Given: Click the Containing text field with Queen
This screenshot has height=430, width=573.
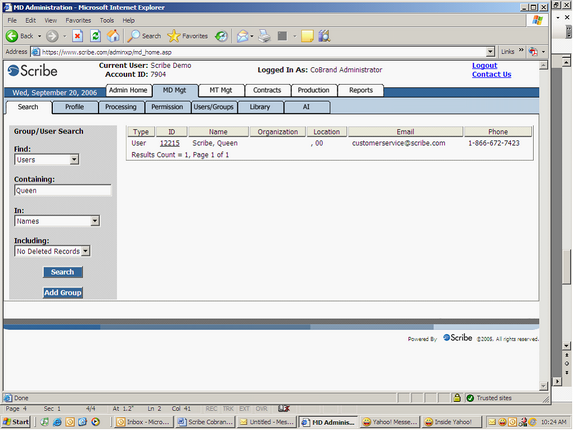Looking at the screenshot, I should tap(63, 190).
